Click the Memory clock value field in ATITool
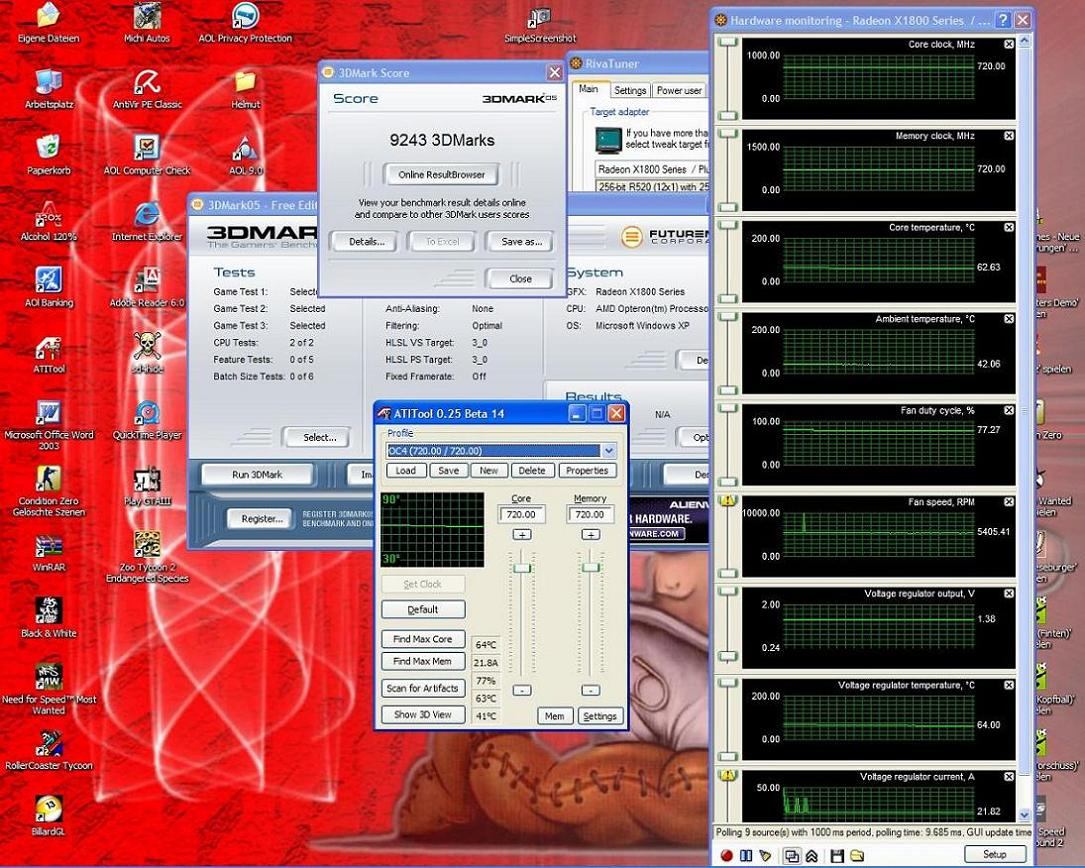The height and width of the screenshot is (868, 1085). pyautogui.click(x=590, y=514)
